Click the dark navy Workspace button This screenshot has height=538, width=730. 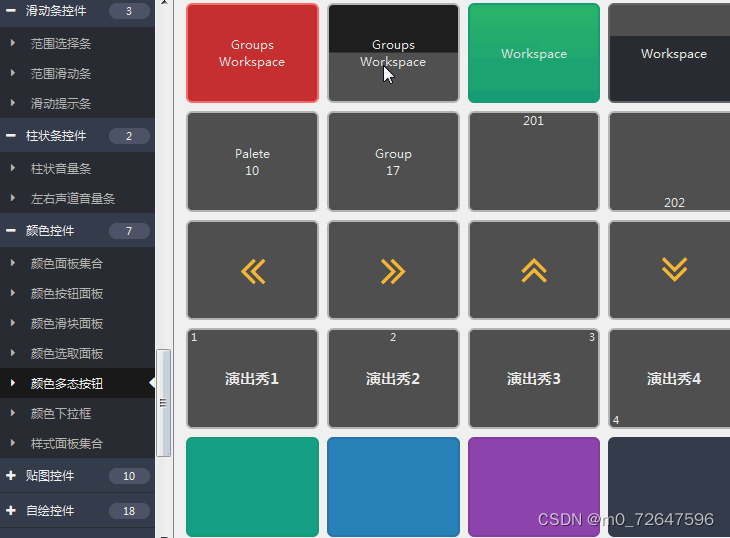coord(670,53)
